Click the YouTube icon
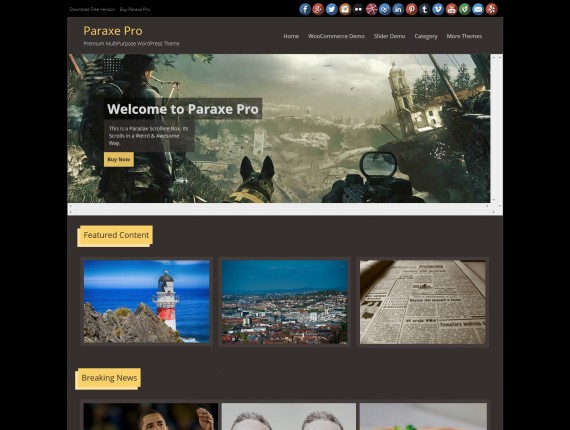Image resolution: width=570 pixels, height=430 pixels. pyautogui.click(x=451, y=9)
